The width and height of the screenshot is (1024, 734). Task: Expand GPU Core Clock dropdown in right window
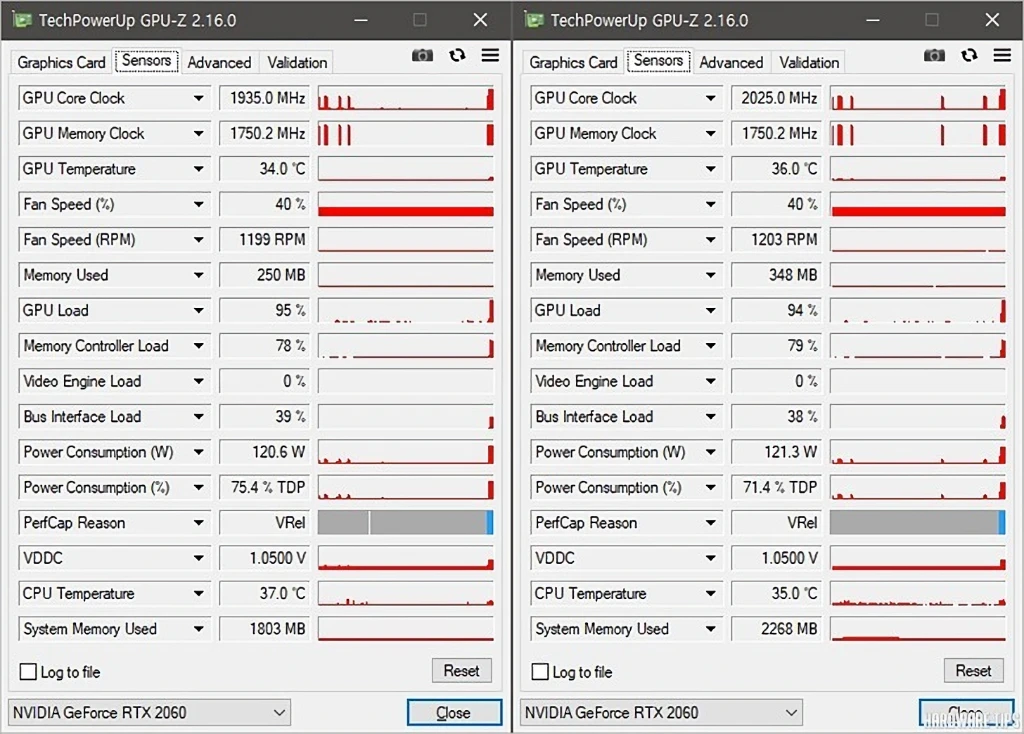tap(710, 98)
